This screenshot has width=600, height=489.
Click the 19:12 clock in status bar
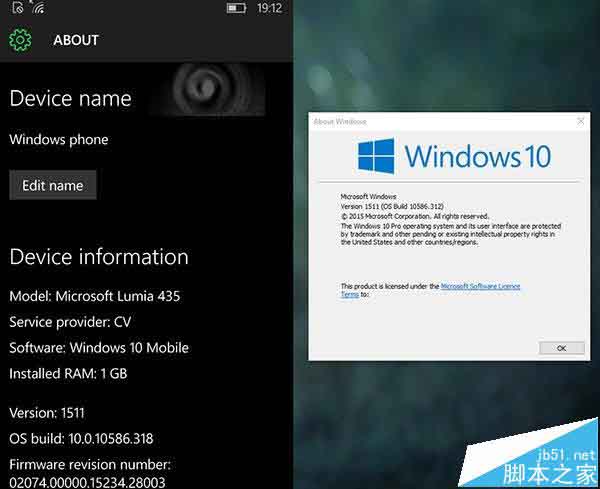(x=269, y=8)
